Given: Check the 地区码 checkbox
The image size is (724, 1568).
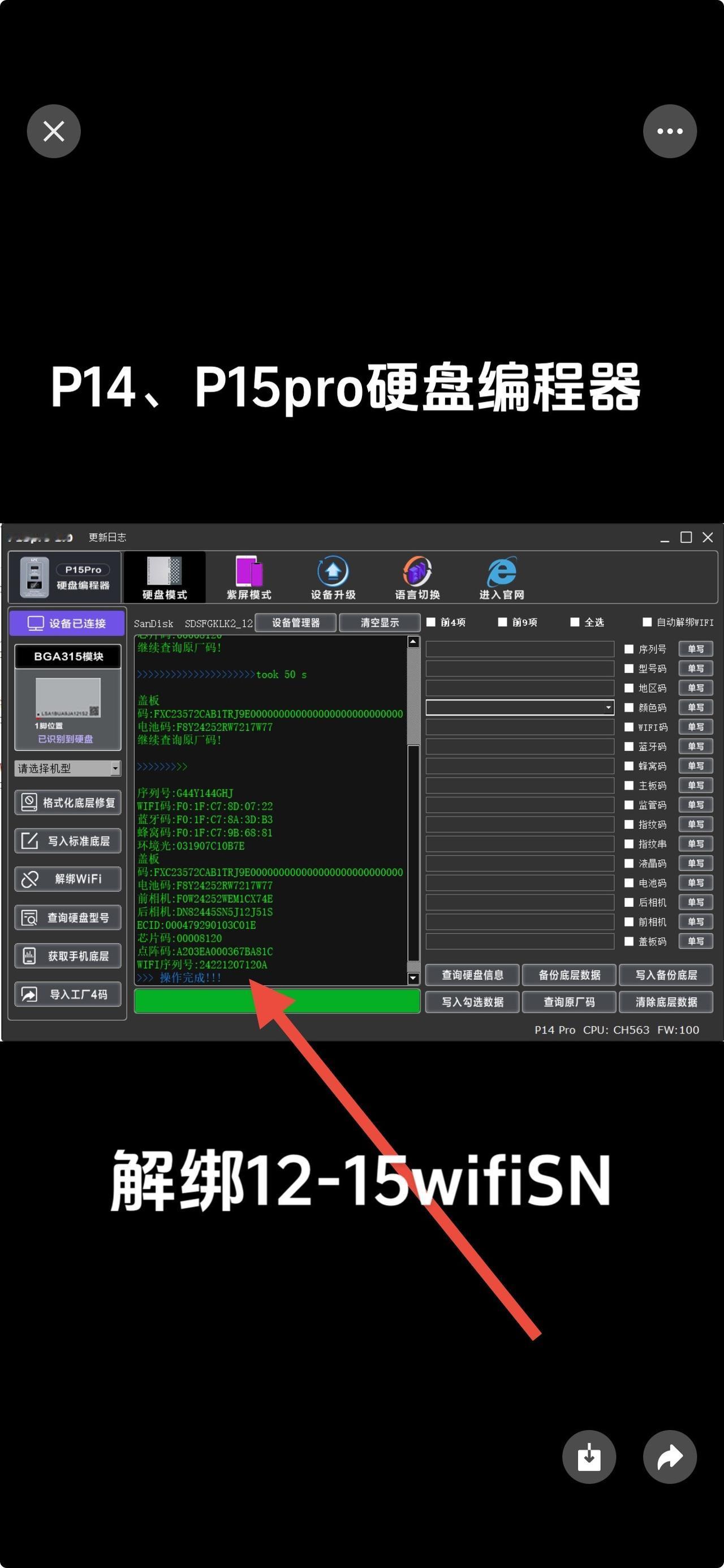Looking at the screenshot, I should pyautogui.click(x=629, y=688).
